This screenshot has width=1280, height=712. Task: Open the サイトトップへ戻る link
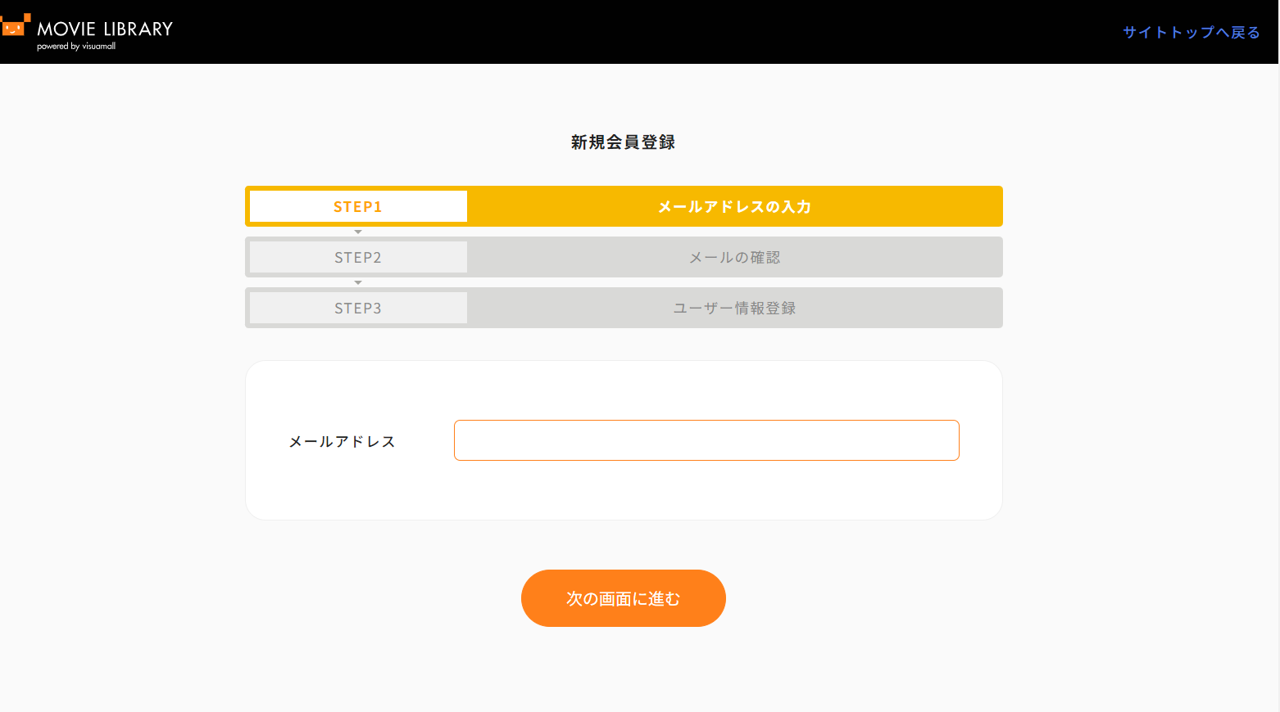pos(1191,32)
